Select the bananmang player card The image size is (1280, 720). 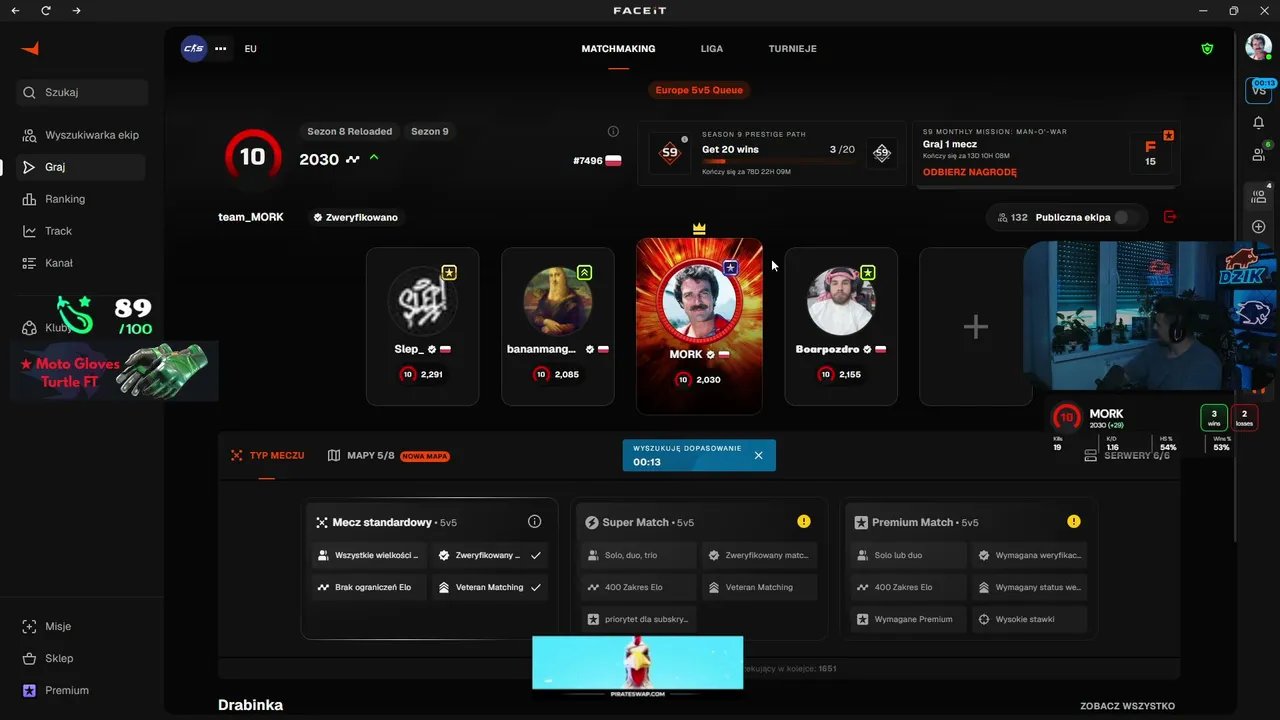(558, 327)
